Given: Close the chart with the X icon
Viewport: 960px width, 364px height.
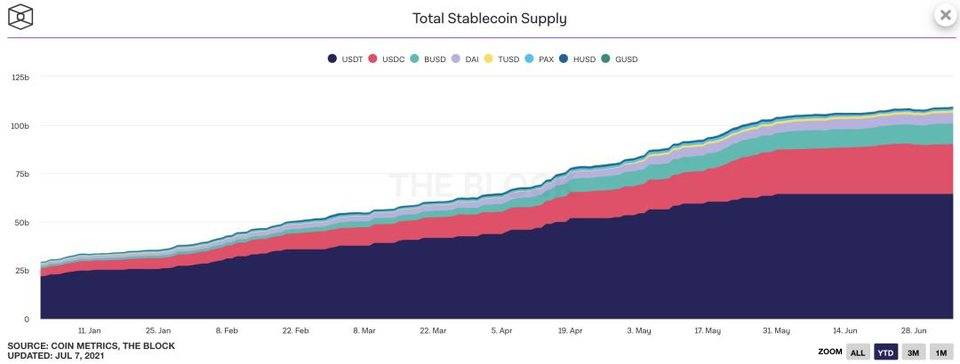Looking at the screenshot, I should click(x=945, y=16).
